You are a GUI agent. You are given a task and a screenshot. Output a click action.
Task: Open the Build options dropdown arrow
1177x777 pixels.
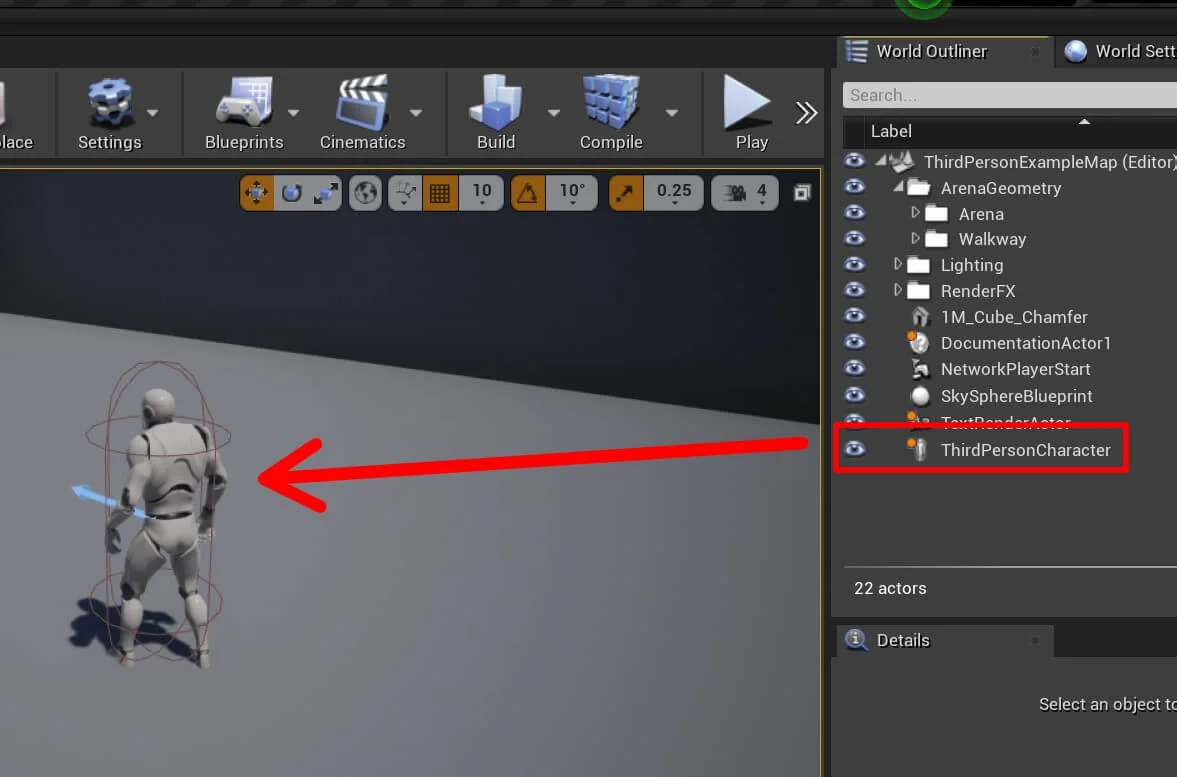pos(553,113)
